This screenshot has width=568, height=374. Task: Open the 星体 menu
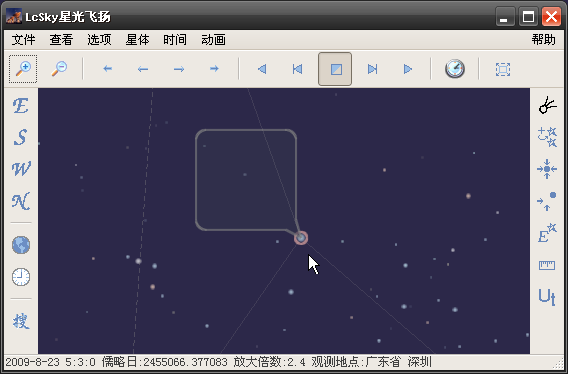pos(137,40)
